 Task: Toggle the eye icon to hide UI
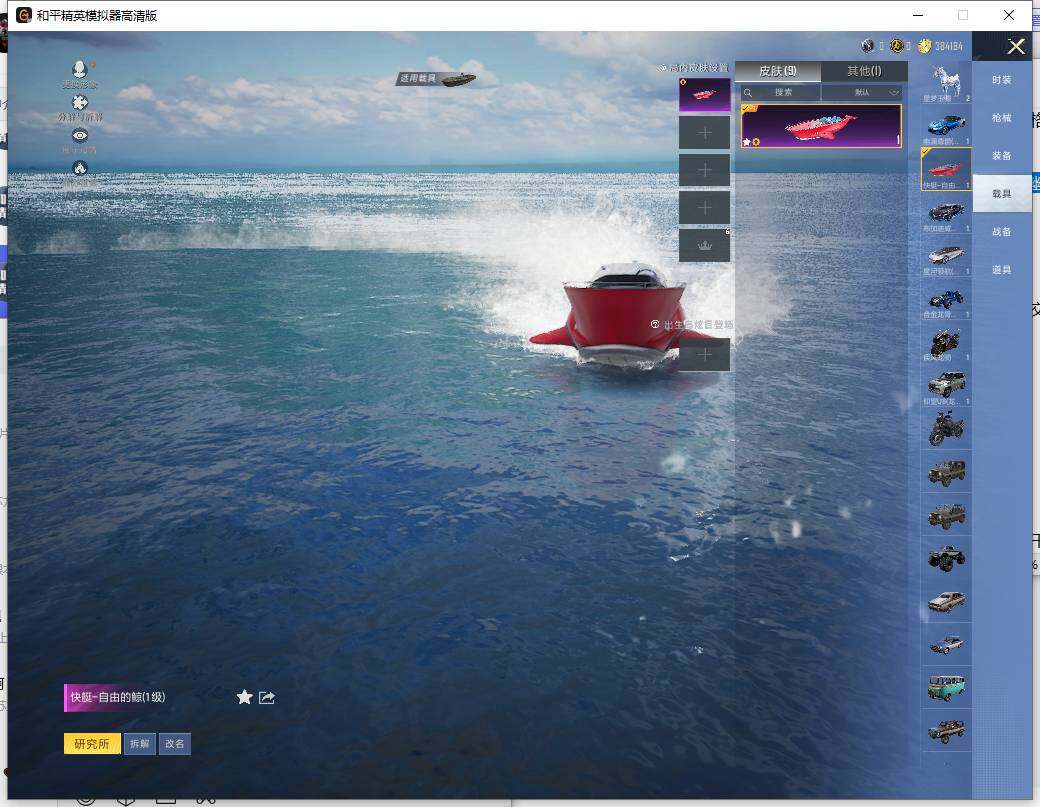coord(80,135)
